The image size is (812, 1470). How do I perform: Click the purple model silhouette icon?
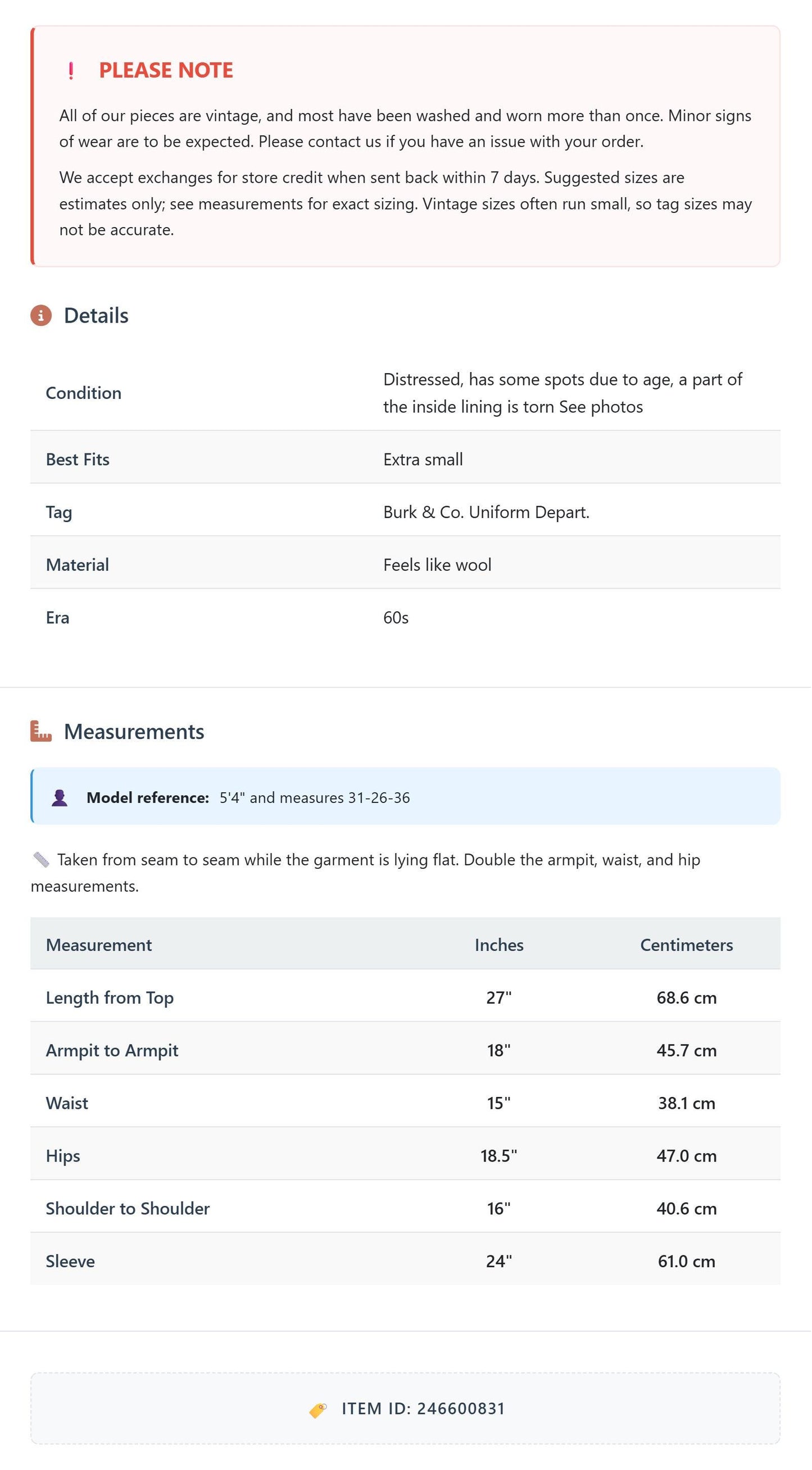60,798
